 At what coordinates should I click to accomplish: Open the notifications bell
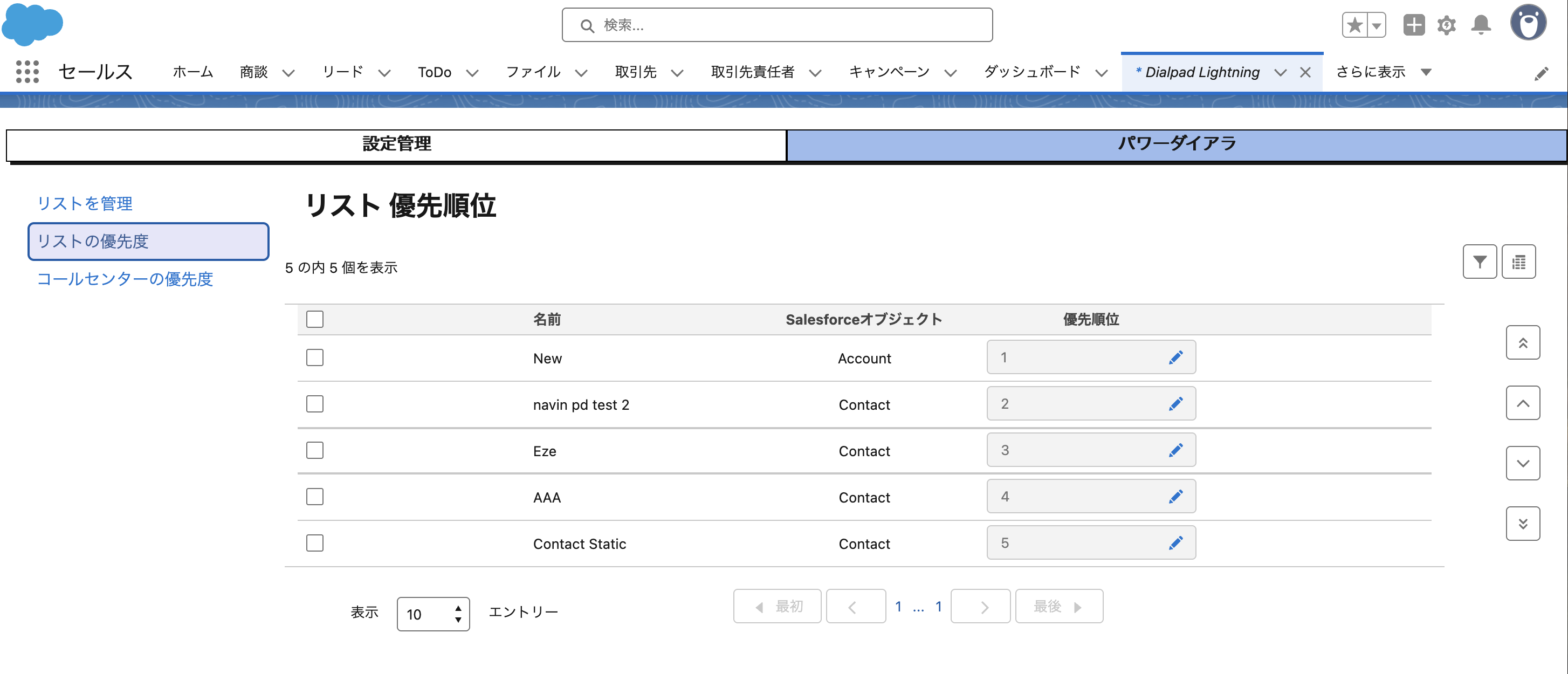pyautogui.click(x=1481, y=25)
